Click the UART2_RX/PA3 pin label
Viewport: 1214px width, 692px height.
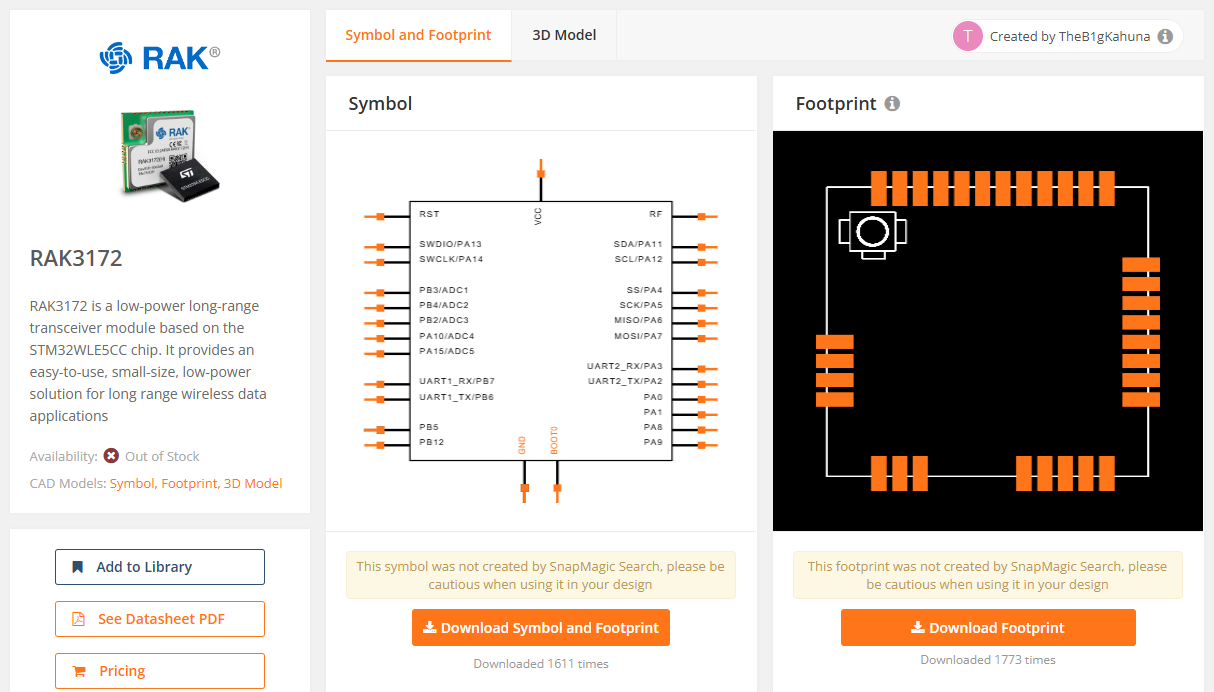click(625, 366)
